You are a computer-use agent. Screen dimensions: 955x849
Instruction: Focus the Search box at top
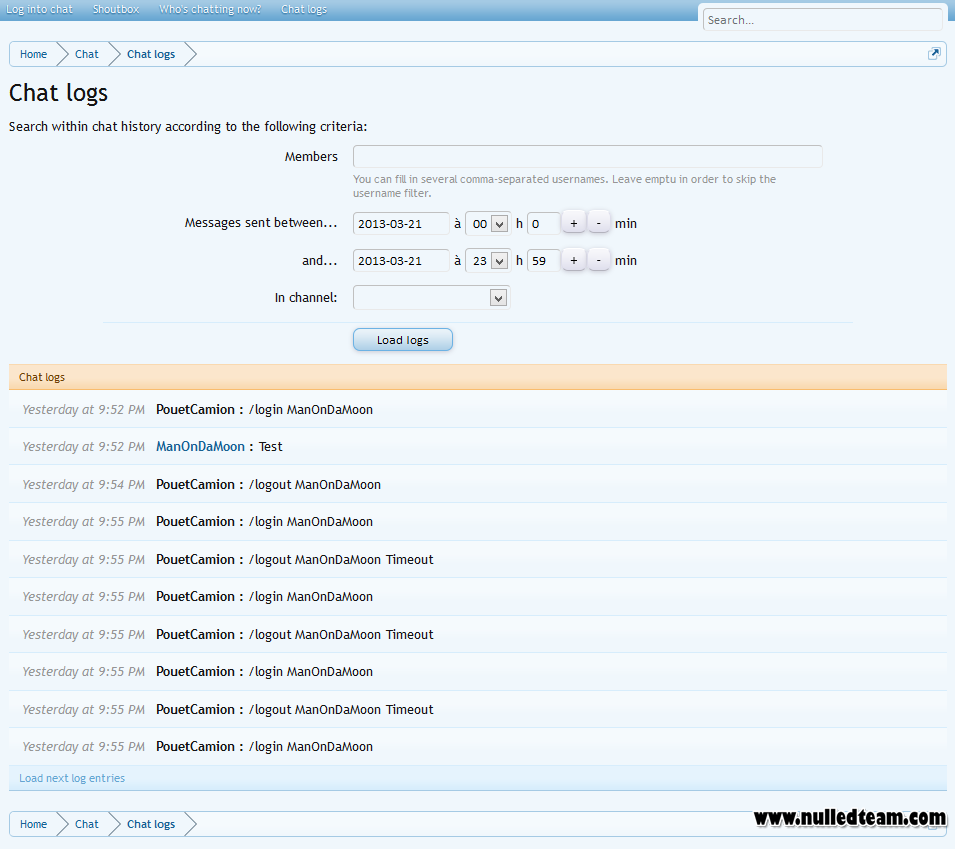[x=822, y=19]
